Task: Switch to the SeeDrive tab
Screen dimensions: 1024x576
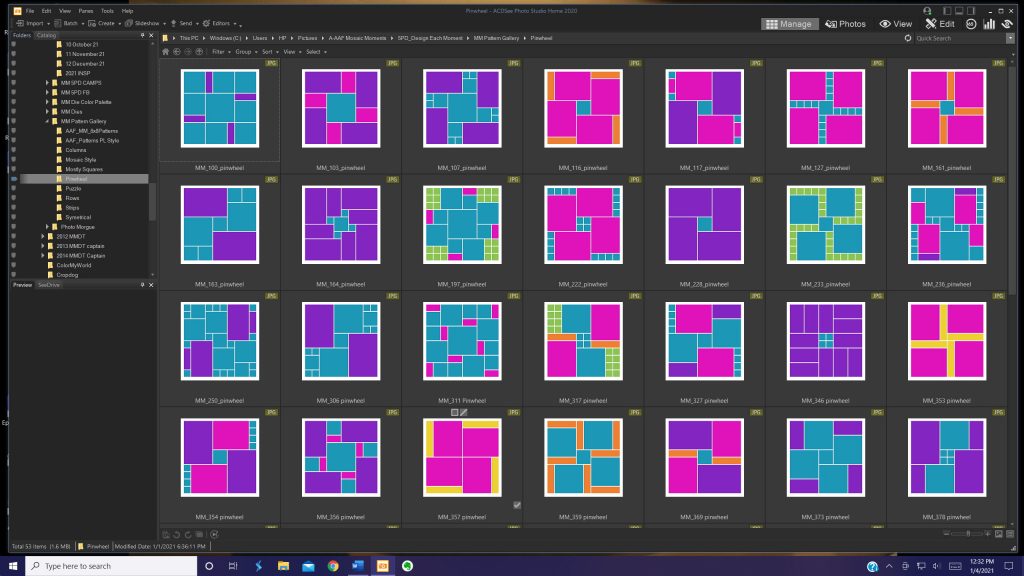Action: coord(49,285)
